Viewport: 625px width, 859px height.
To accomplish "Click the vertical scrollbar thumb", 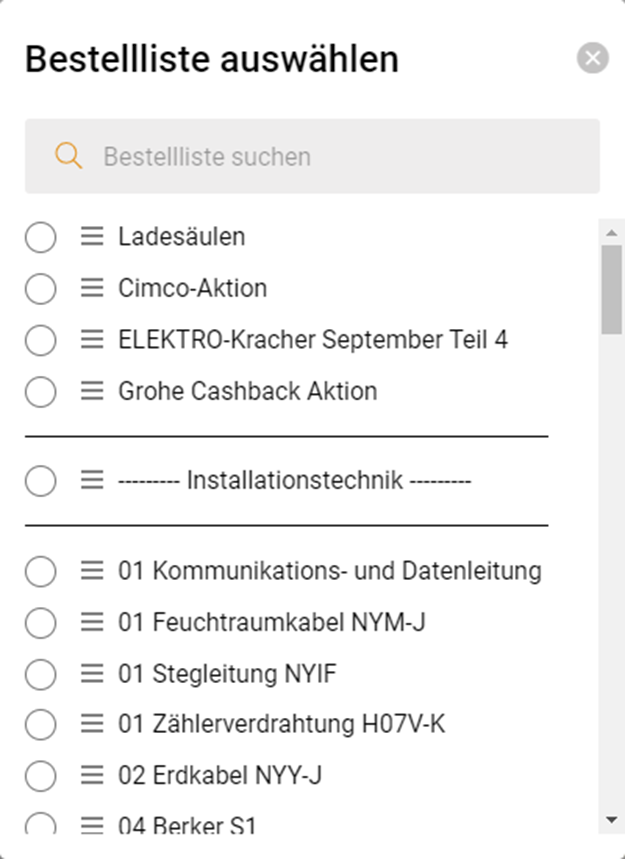I will 611,288.
